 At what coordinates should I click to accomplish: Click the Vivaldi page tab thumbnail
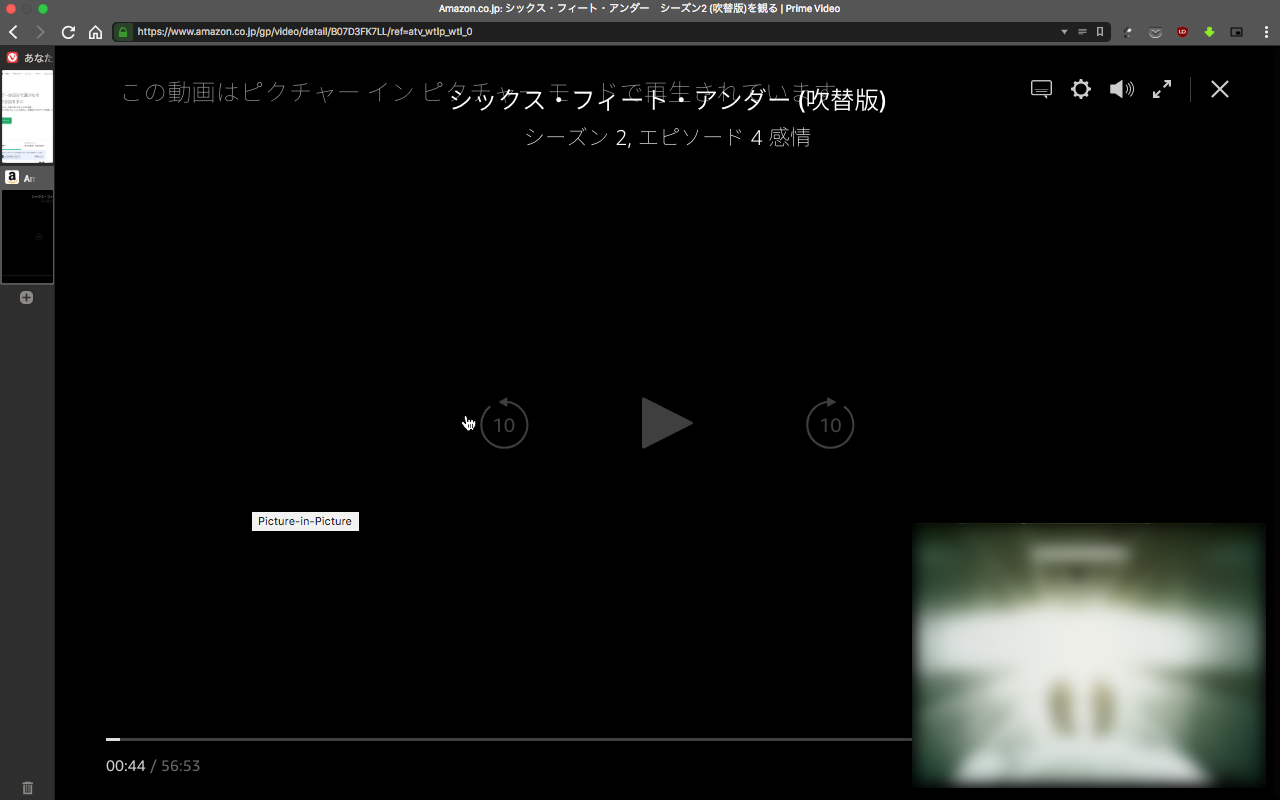point(27,115)
